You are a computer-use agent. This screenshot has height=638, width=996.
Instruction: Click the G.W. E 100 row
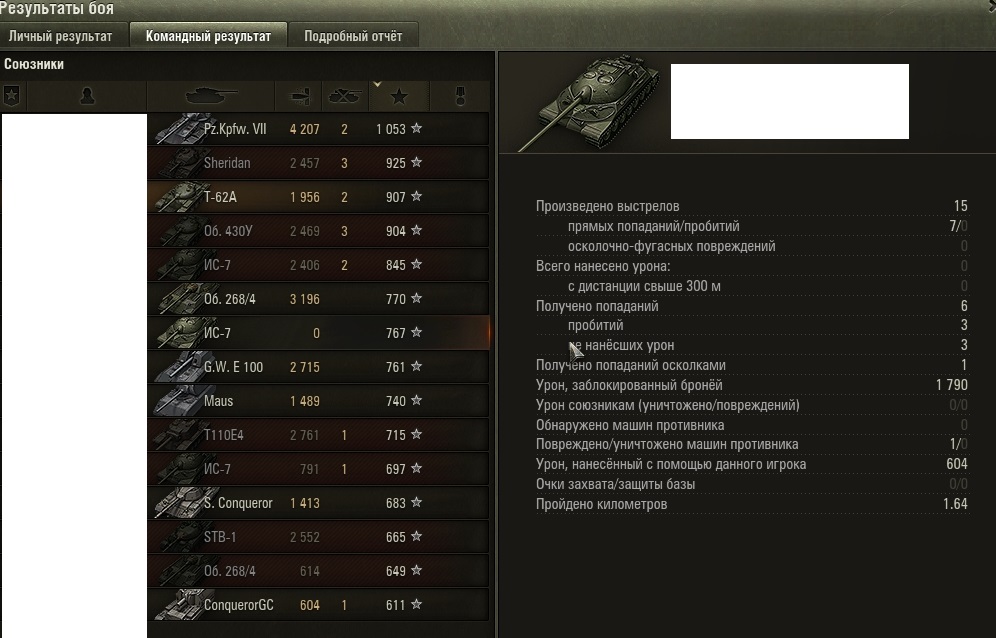318,367
